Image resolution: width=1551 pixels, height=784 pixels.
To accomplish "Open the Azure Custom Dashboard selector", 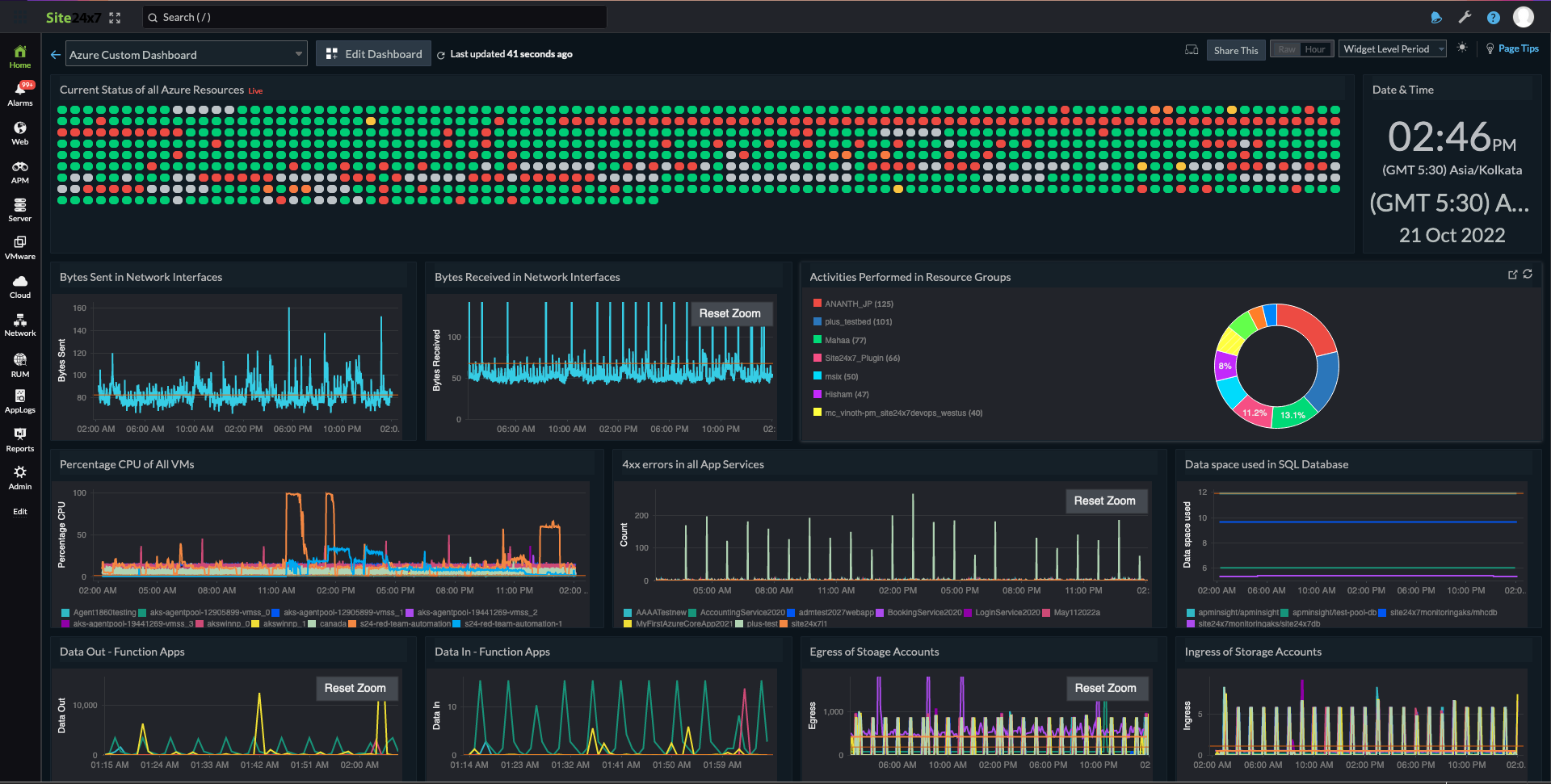I will [x=186, y=53].
